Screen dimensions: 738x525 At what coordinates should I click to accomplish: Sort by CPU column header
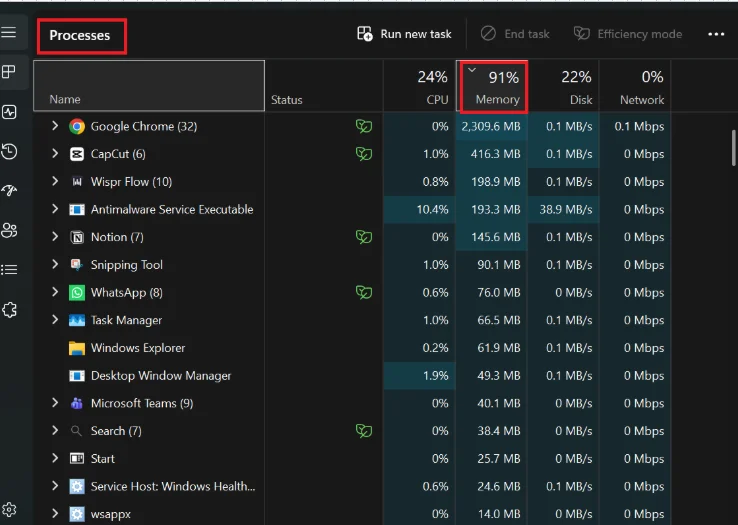419,87
